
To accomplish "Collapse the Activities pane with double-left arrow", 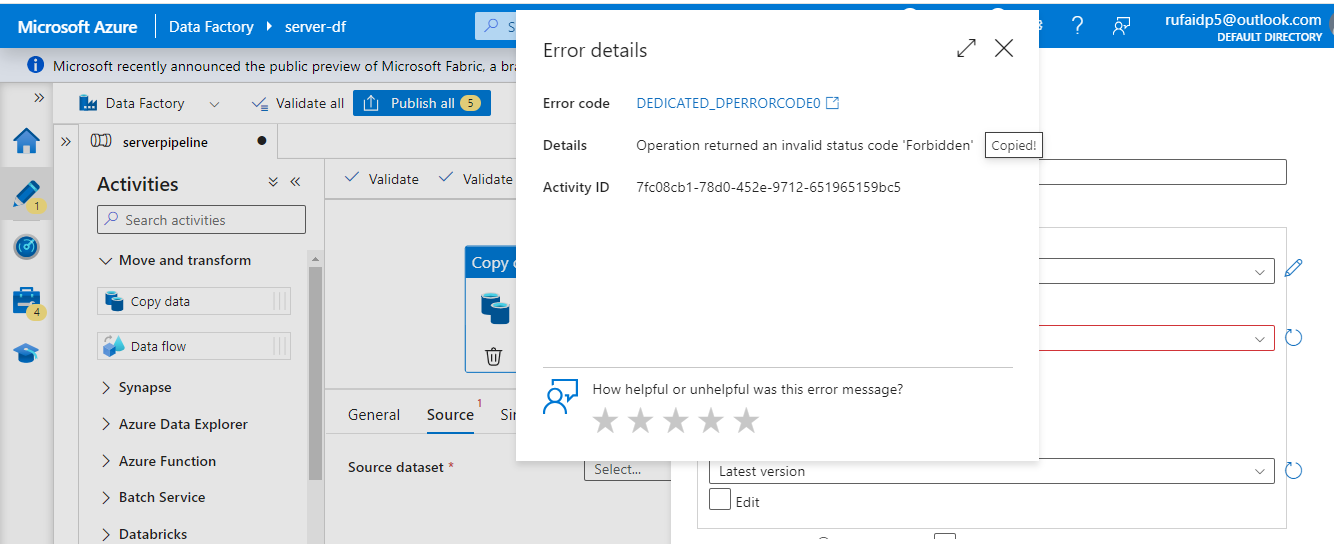I will pos(295,182).
